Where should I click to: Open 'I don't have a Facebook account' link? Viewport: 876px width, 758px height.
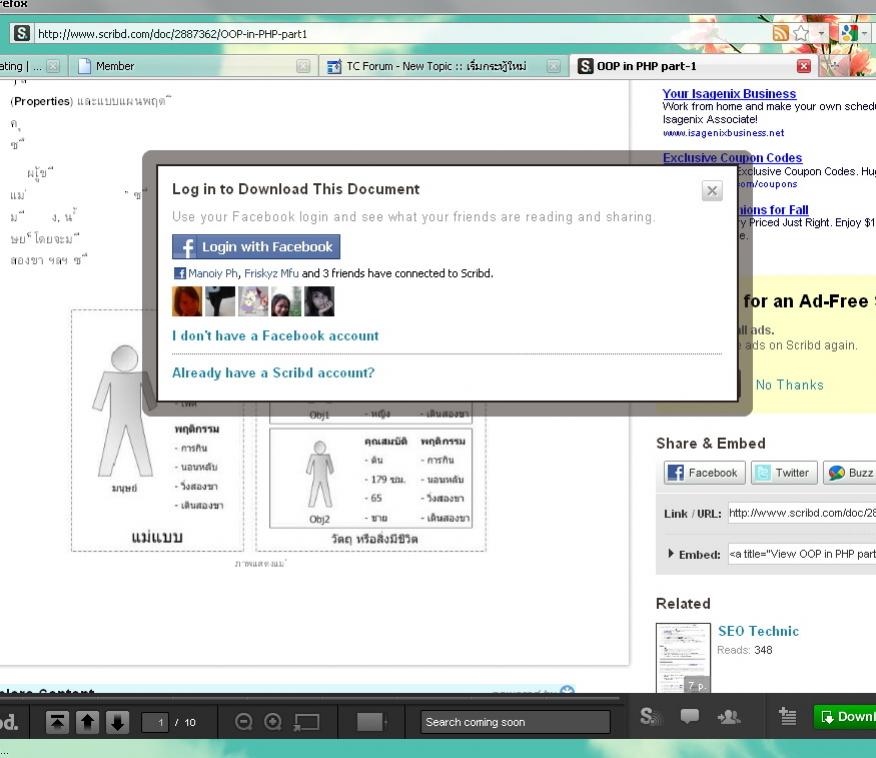pyautogui.click(x=275, y=336)
